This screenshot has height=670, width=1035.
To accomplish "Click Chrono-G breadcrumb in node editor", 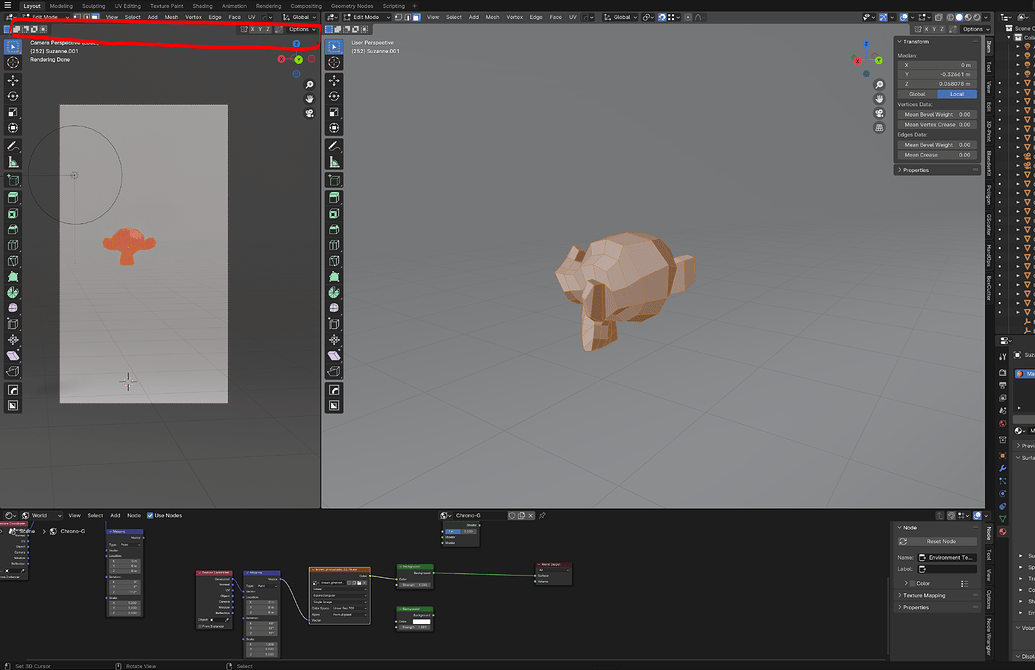I will click(72, 531).
